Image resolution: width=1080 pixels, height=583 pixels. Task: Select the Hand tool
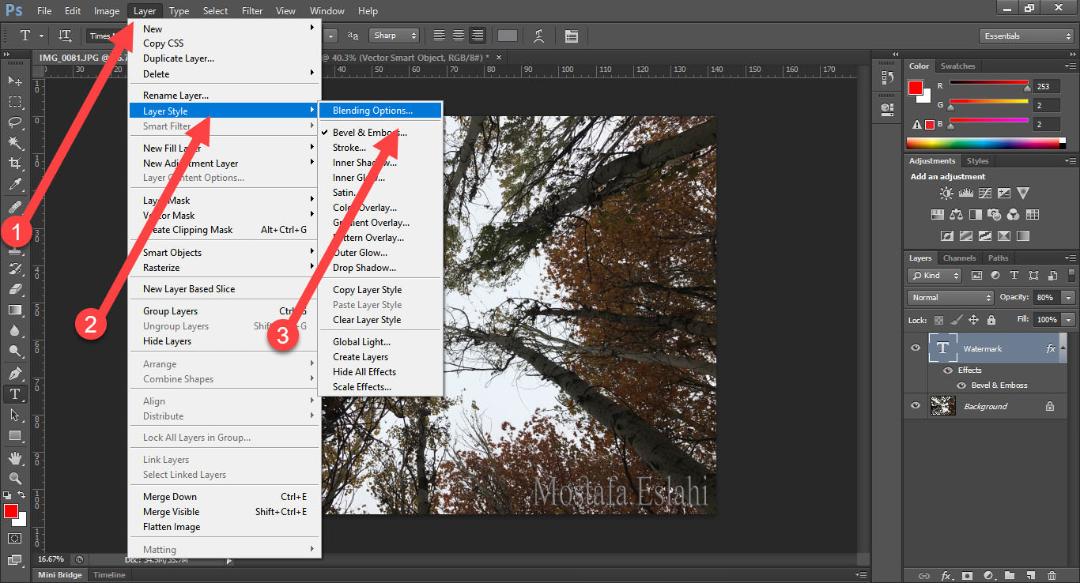[x=14, y=458]
